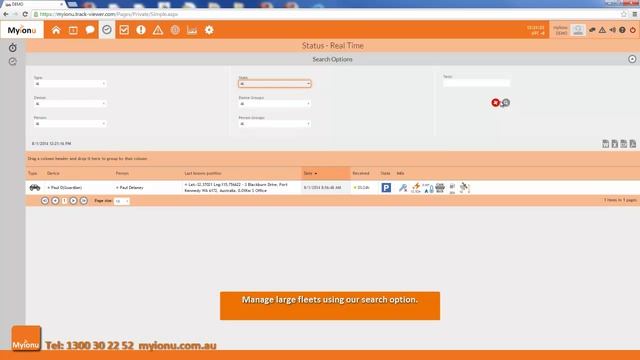Open the calendar icon in navigation bar
Image resolution: width=640 pixels, height=360 pixels.
tap(73, 30)
